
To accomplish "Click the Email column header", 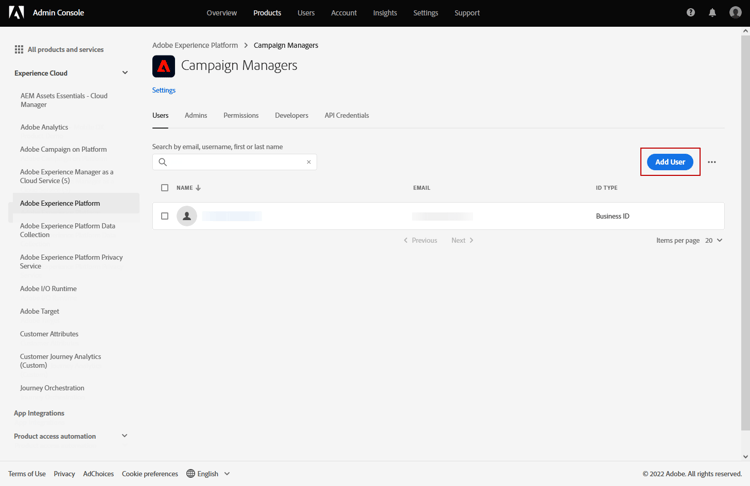I will (421, 188).
